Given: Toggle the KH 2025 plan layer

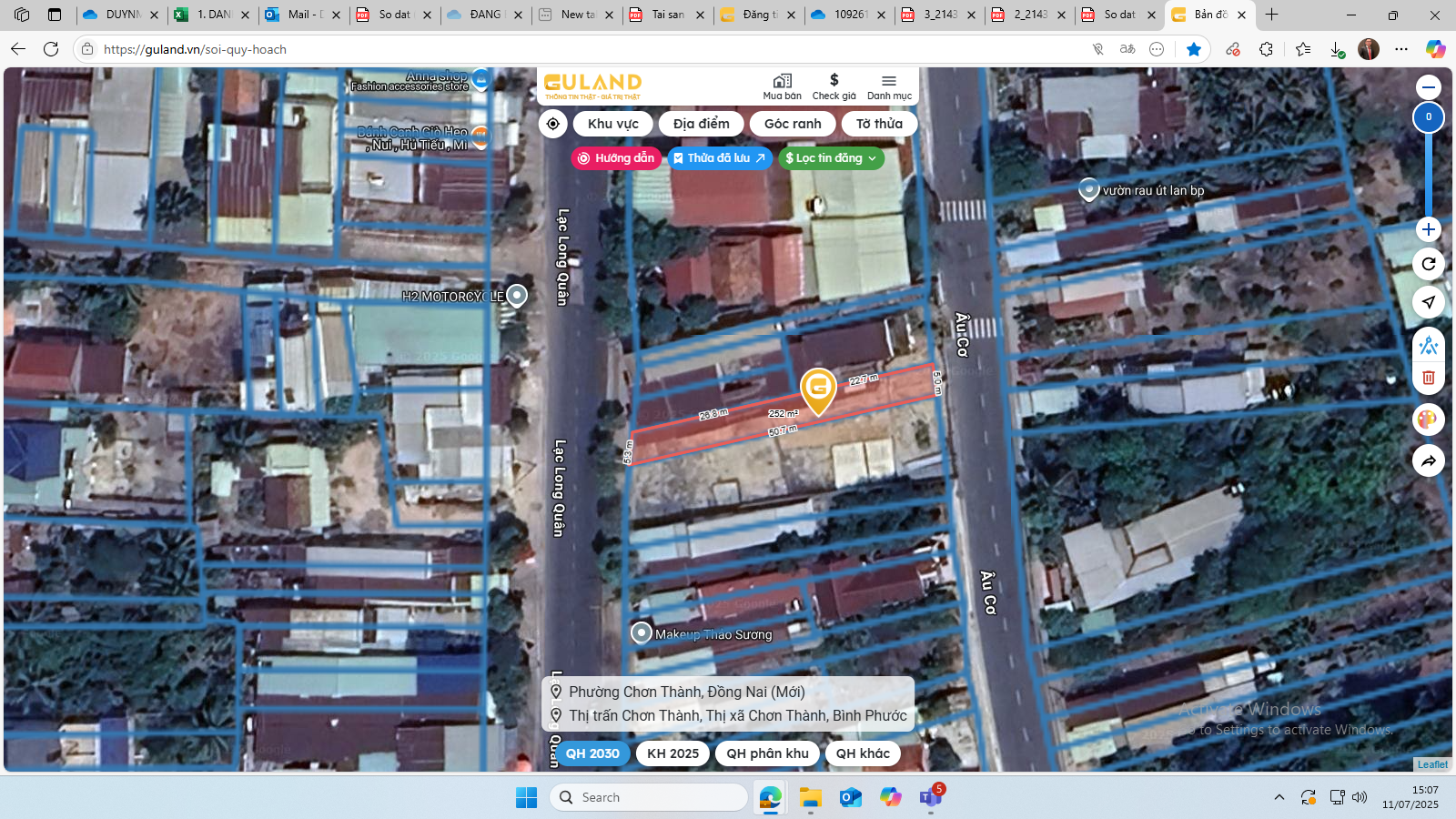Looking at the screenshot, I should click(673, 753).
